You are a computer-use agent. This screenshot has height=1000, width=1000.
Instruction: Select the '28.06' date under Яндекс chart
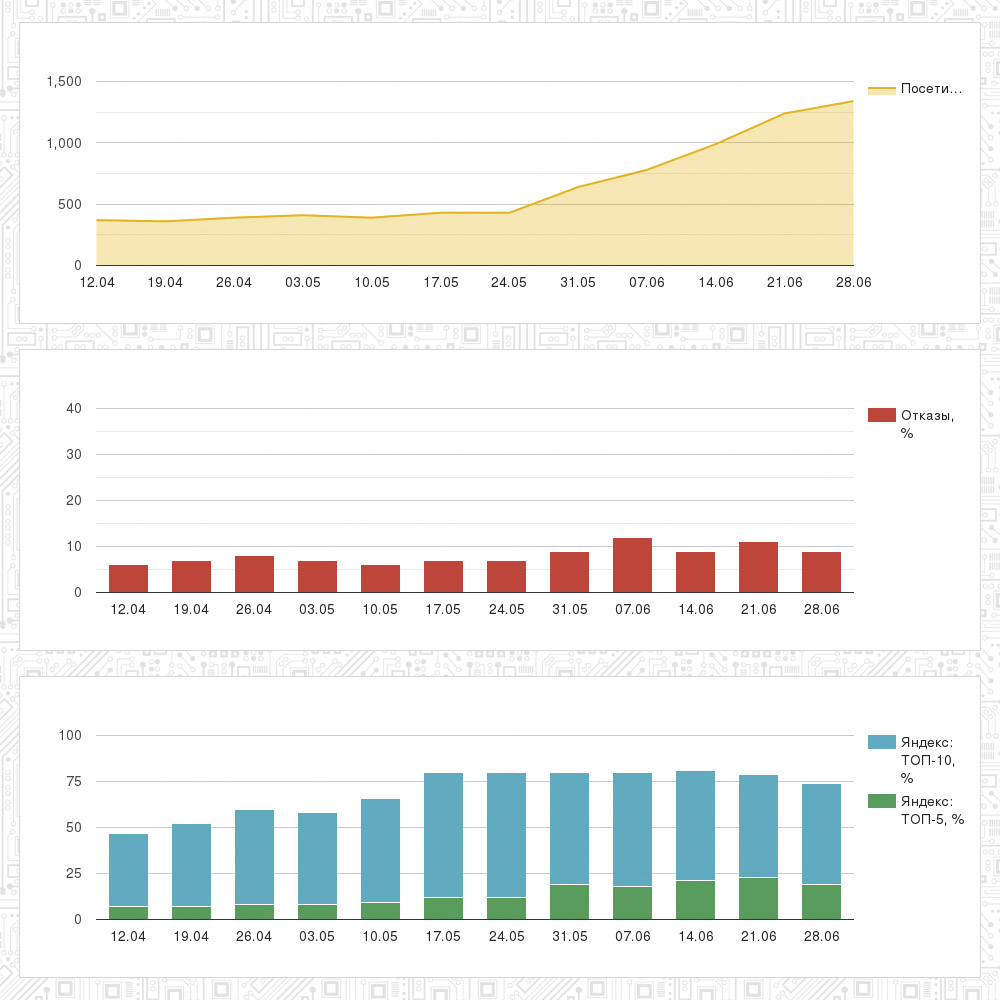pyautogui.click(x=821, y=937)
